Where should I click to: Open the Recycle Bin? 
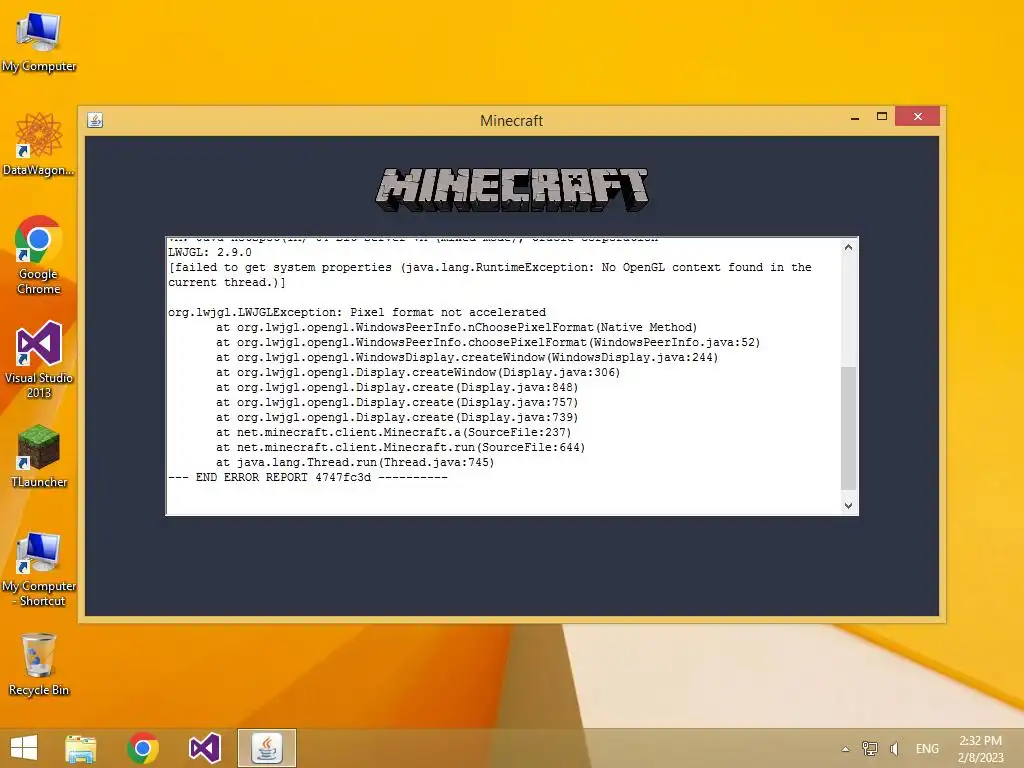tap(39, 664)
